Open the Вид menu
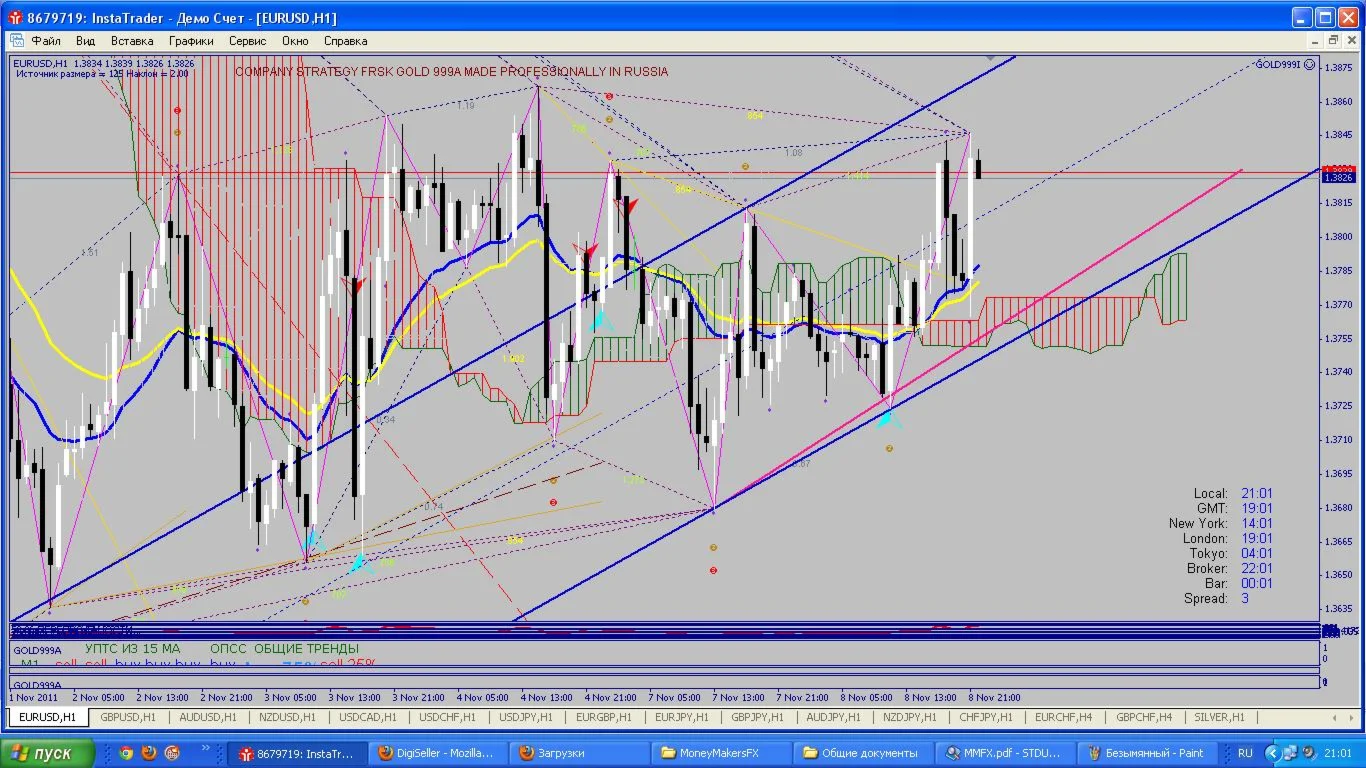The width and height of the screenshot is (1366, 768). 85,41
